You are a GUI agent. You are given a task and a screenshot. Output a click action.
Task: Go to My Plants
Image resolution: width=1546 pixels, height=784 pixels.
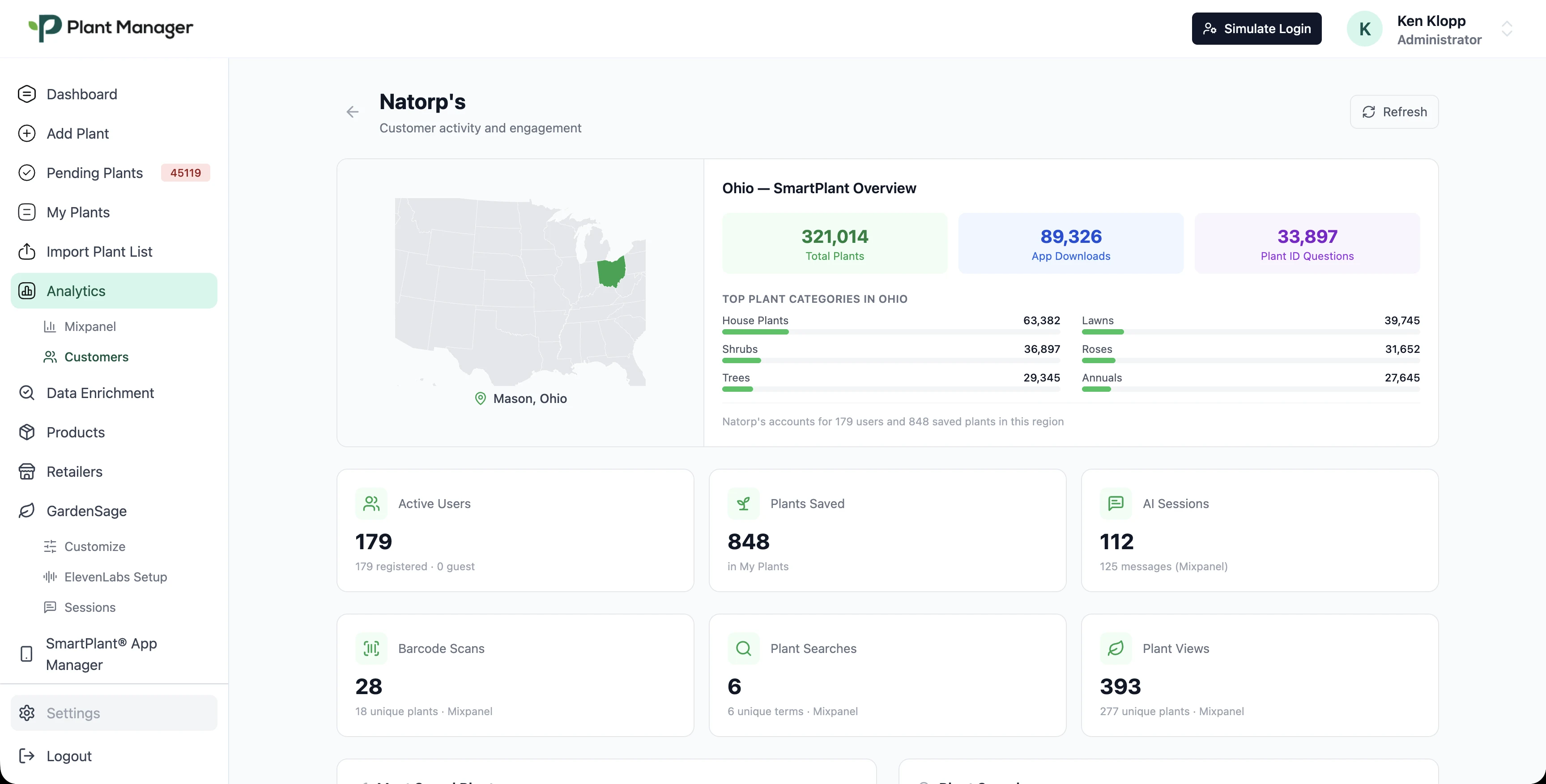(x=114, y=212)
